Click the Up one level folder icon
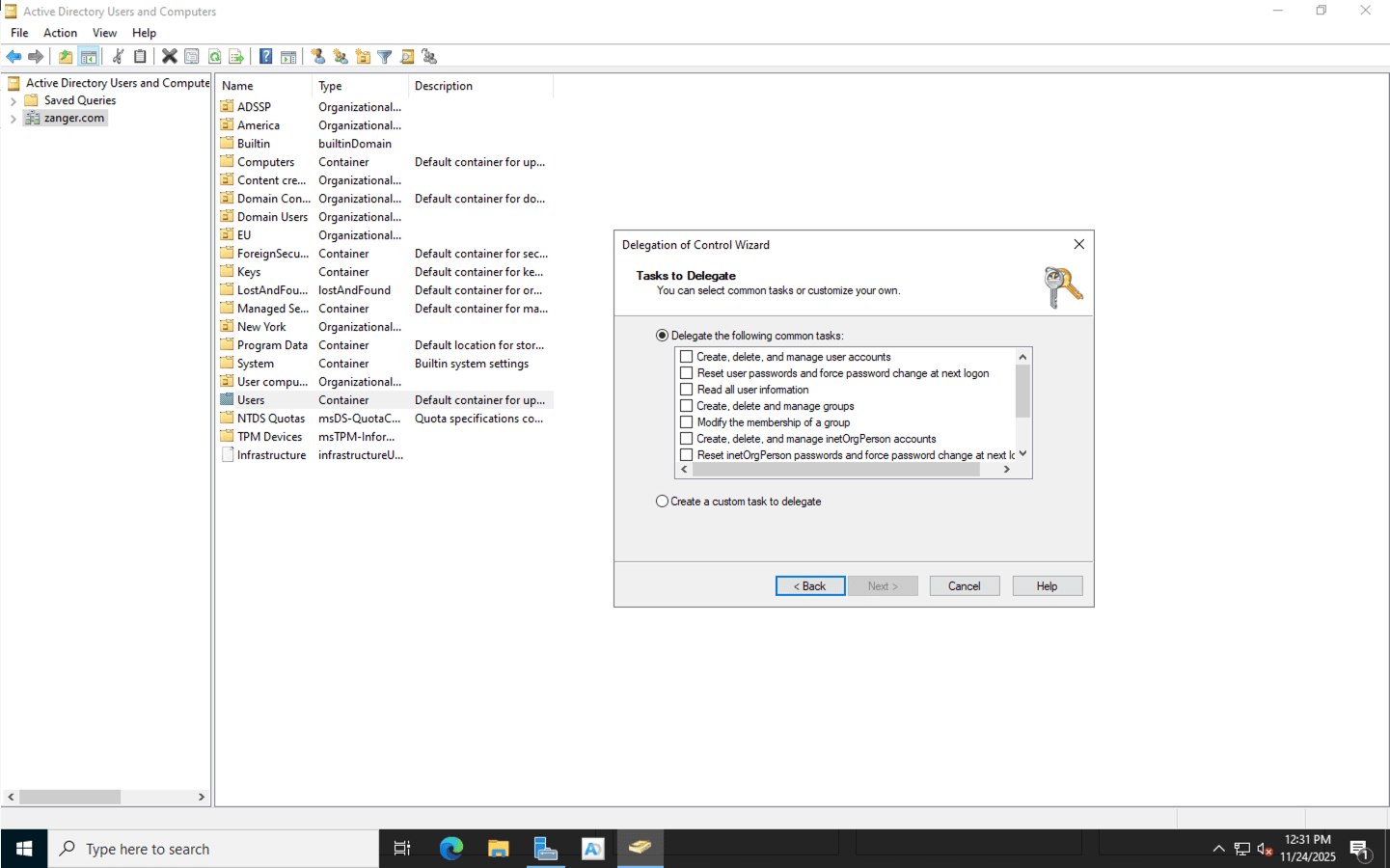The image size is (1390, 868). [x=66, y=57]
